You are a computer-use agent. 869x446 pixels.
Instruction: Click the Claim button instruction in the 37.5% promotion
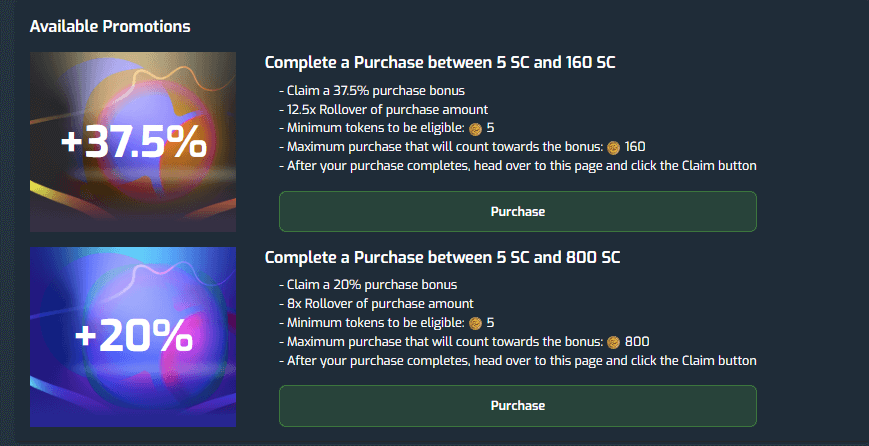517,166
